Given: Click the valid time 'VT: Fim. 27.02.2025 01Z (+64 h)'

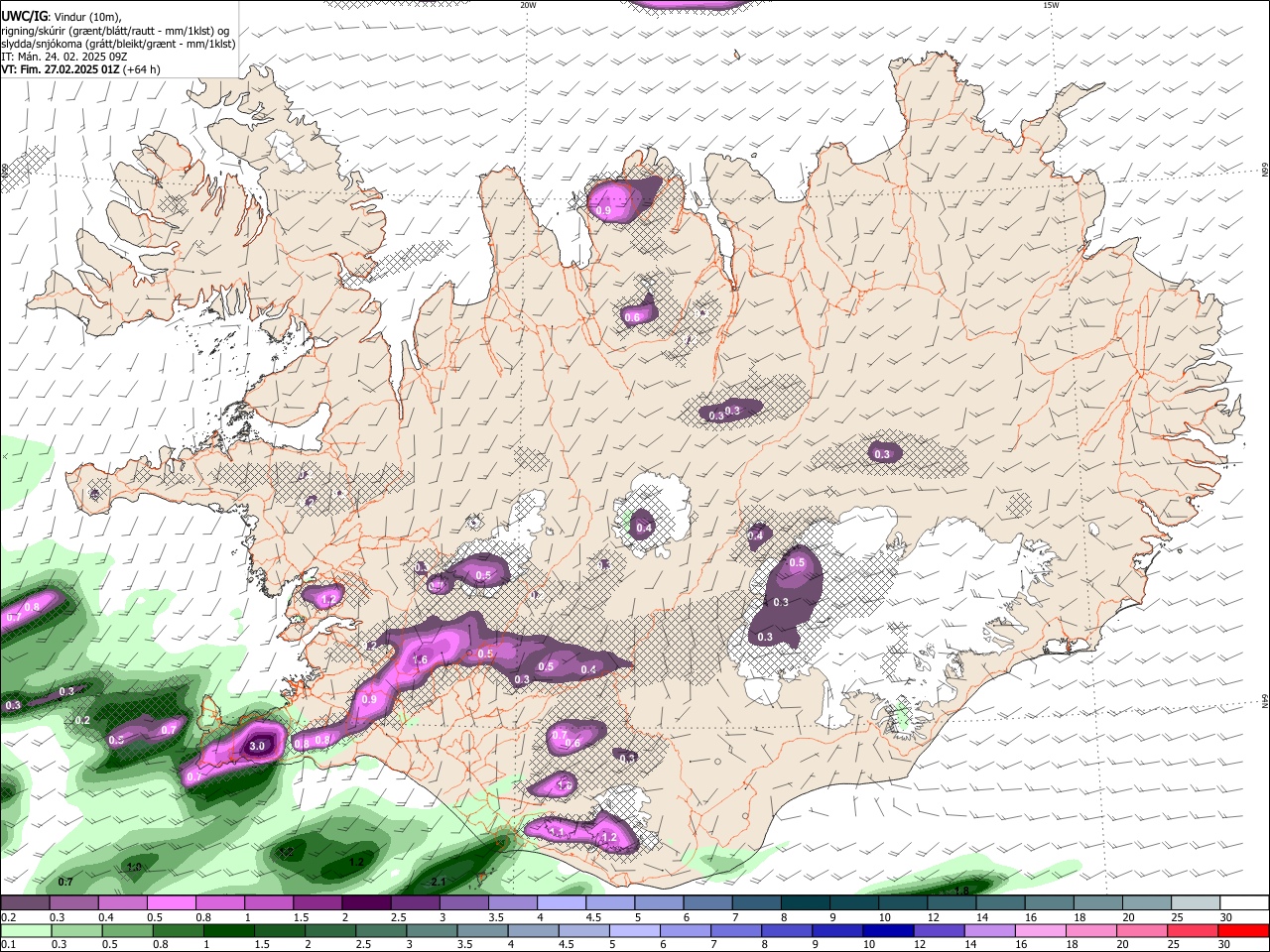Looking at the screenshot, I should coord(80,69).
